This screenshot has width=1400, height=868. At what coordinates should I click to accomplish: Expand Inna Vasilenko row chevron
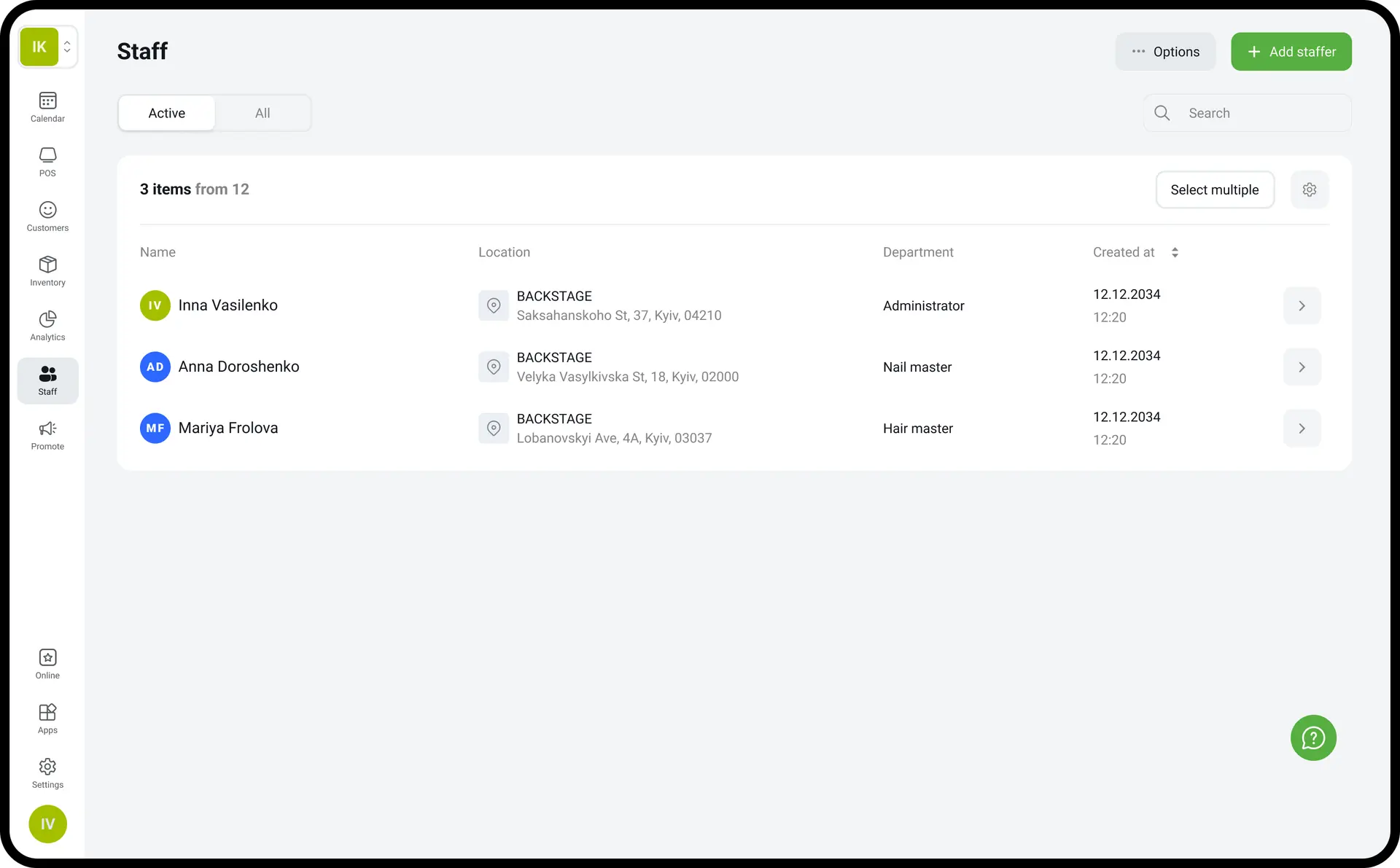coord(1302,306)
